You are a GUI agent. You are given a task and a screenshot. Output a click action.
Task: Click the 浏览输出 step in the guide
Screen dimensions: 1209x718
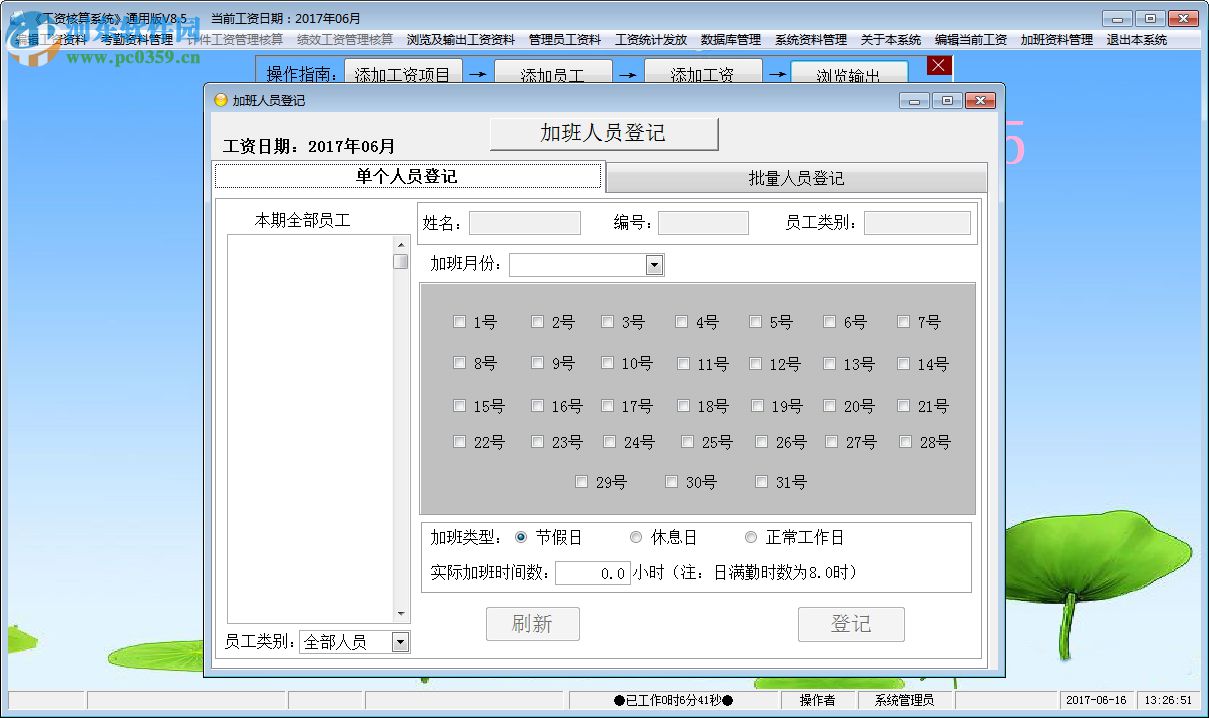coord(850,73)
